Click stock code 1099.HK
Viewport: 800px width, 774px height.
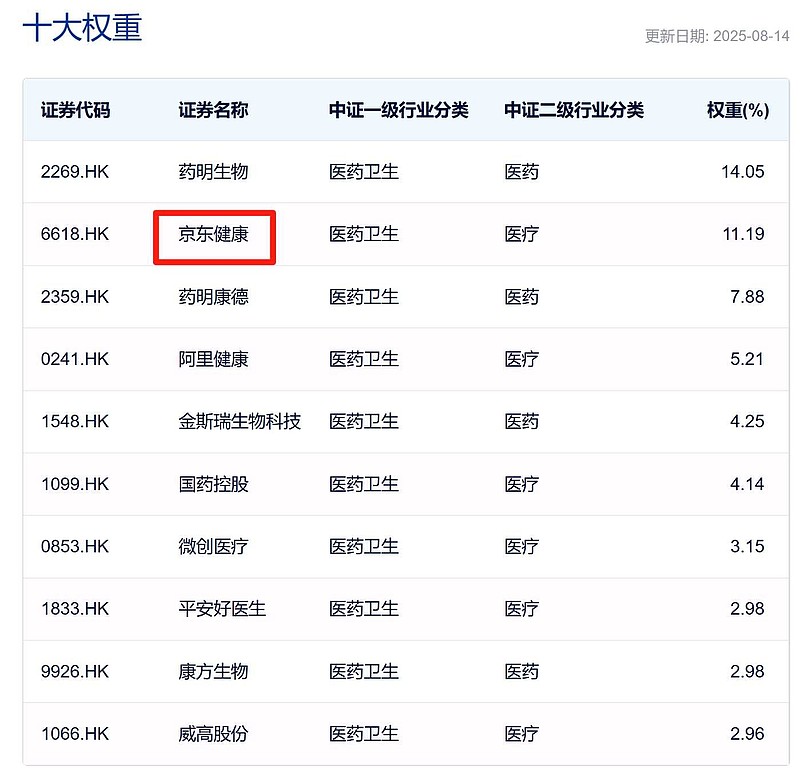tap(75, 484)
